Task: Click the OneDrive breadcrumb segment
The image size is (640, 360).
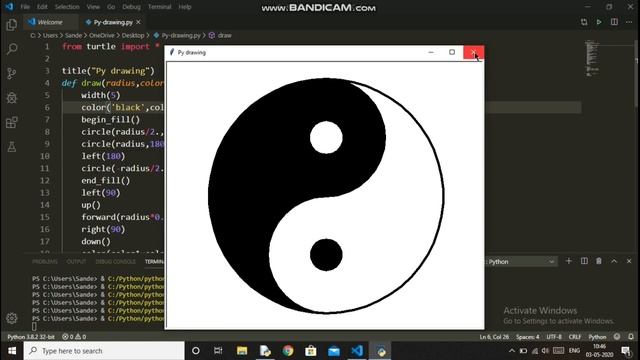Action: [102, 36]
